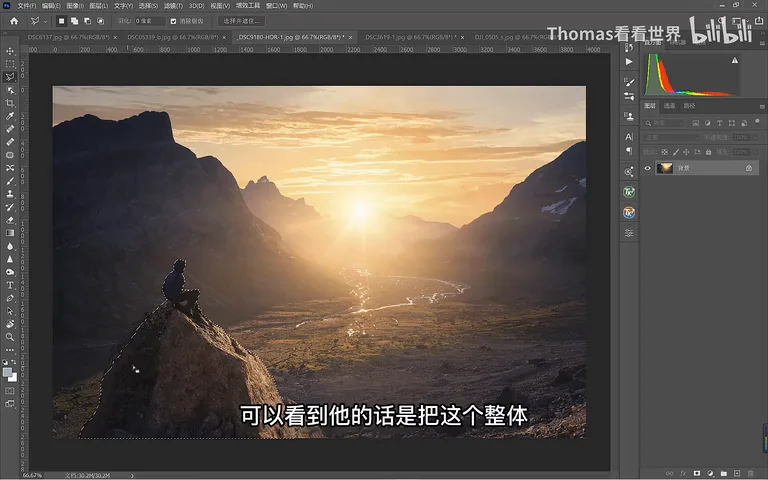This screenshot has height=480, width=768.
Task: Close the _DSC9180-HDR-1.jpg tab
Action: [350, 37]
